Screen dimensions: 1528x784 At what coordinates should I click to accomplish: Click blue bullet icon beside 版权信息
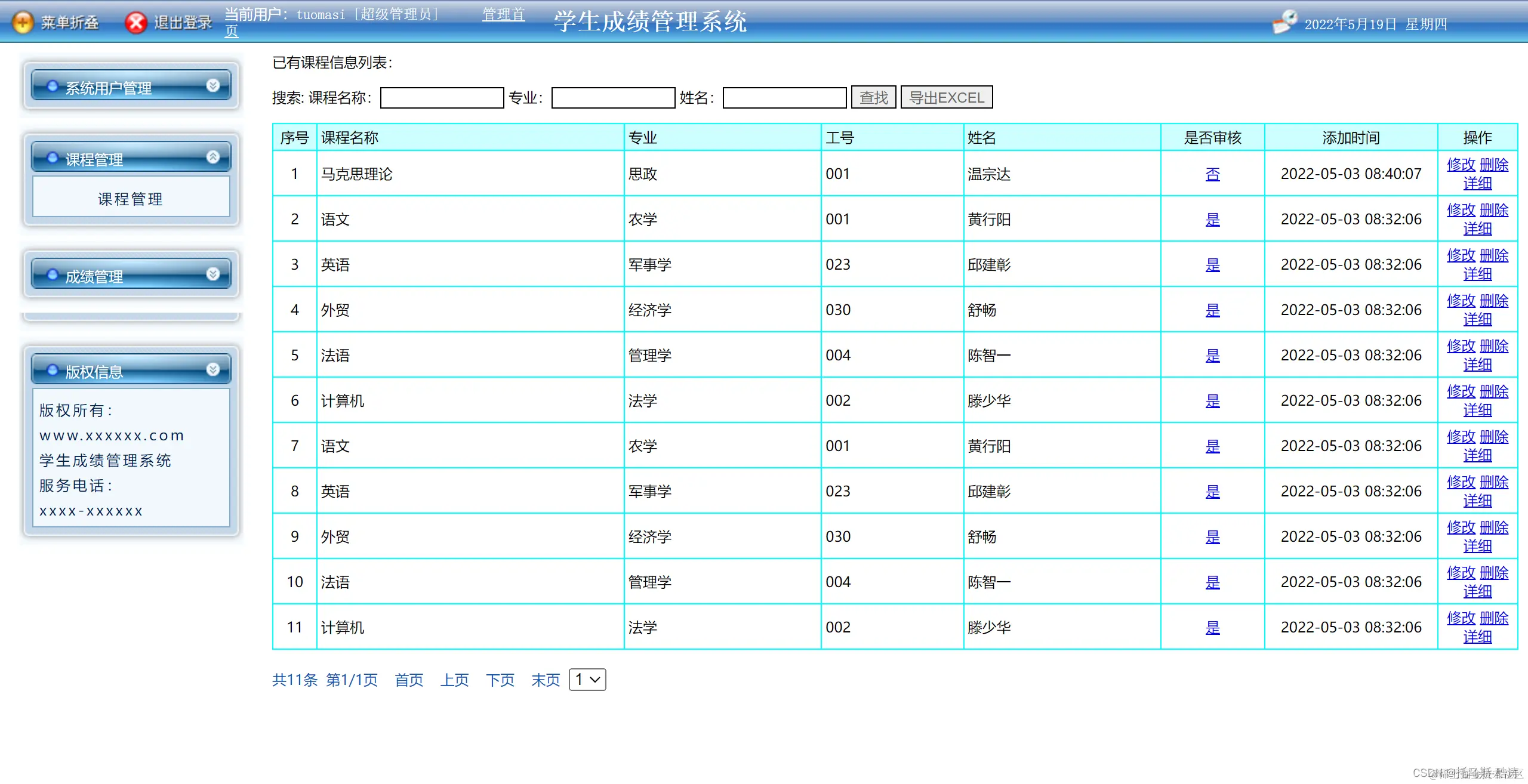click(53, 371)
